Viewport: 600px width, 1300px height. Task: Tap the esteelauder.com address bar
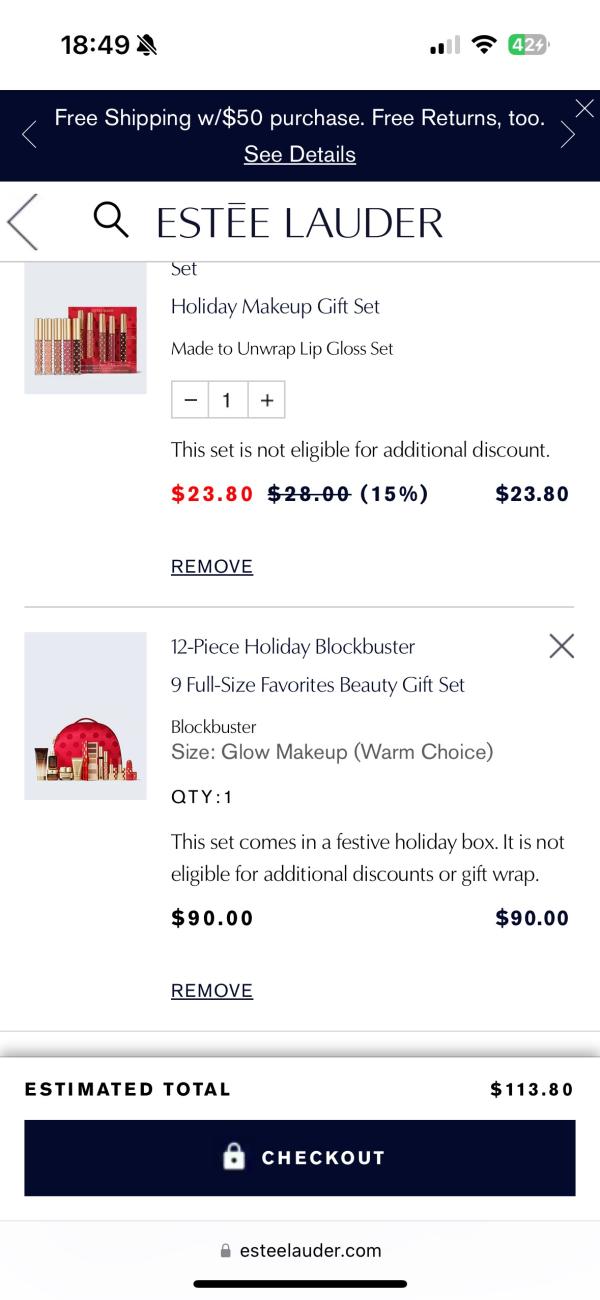pos(310,1250)
